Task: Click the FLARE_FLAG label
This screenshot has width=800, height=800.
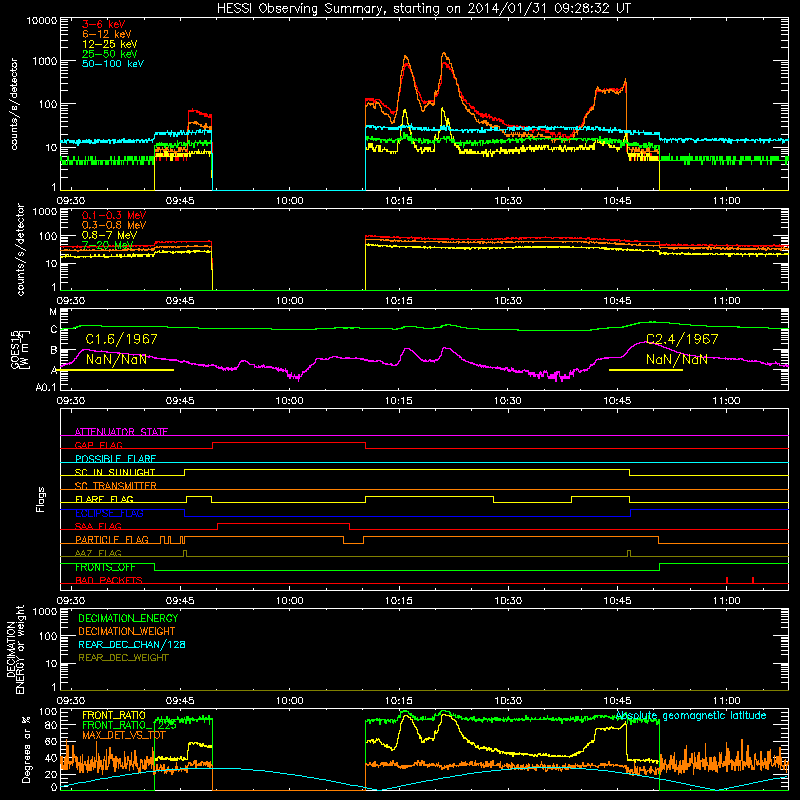Action: coord(104,499)
